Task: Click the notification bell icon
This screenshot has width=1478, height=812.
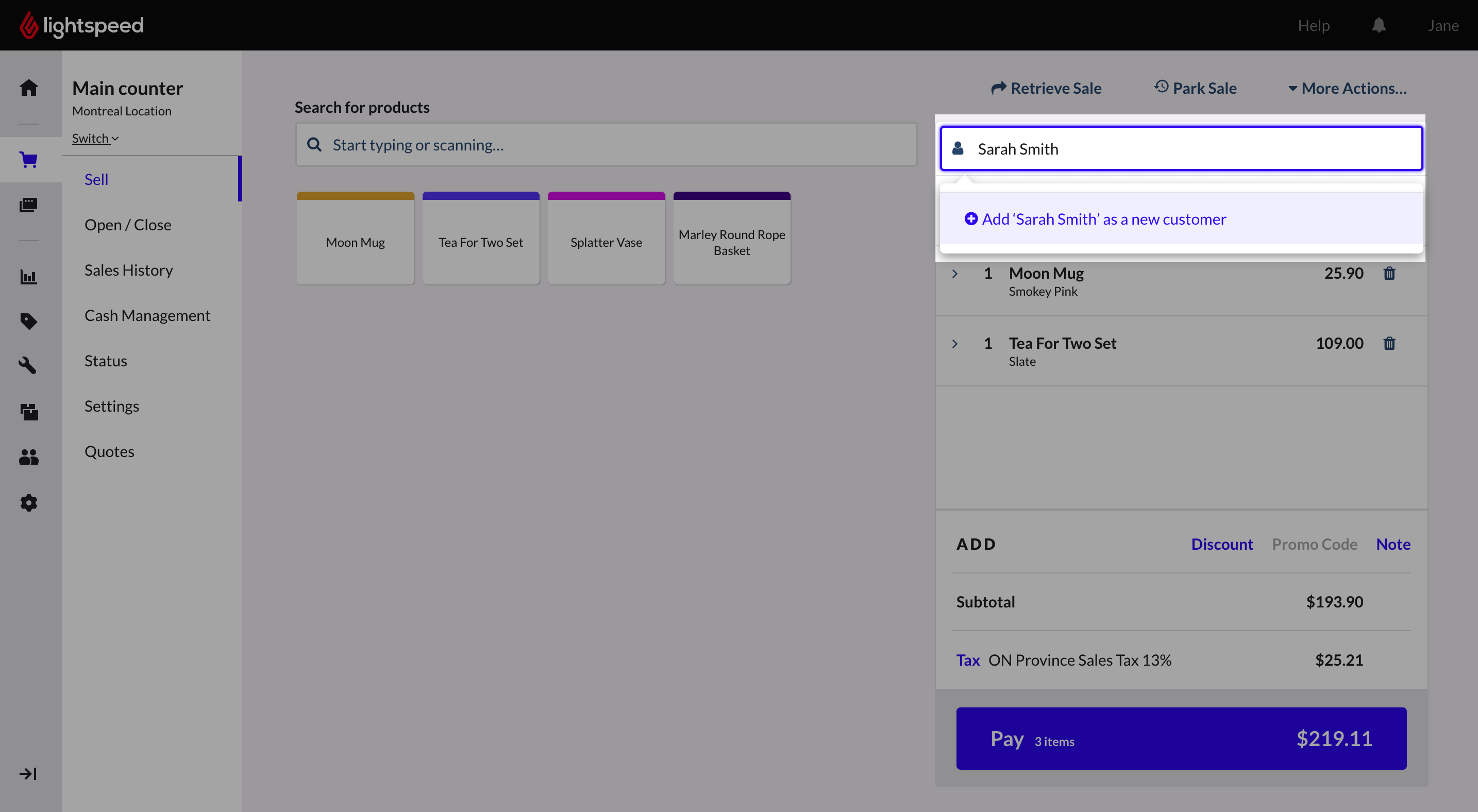Action: [x=1378, y=25]
